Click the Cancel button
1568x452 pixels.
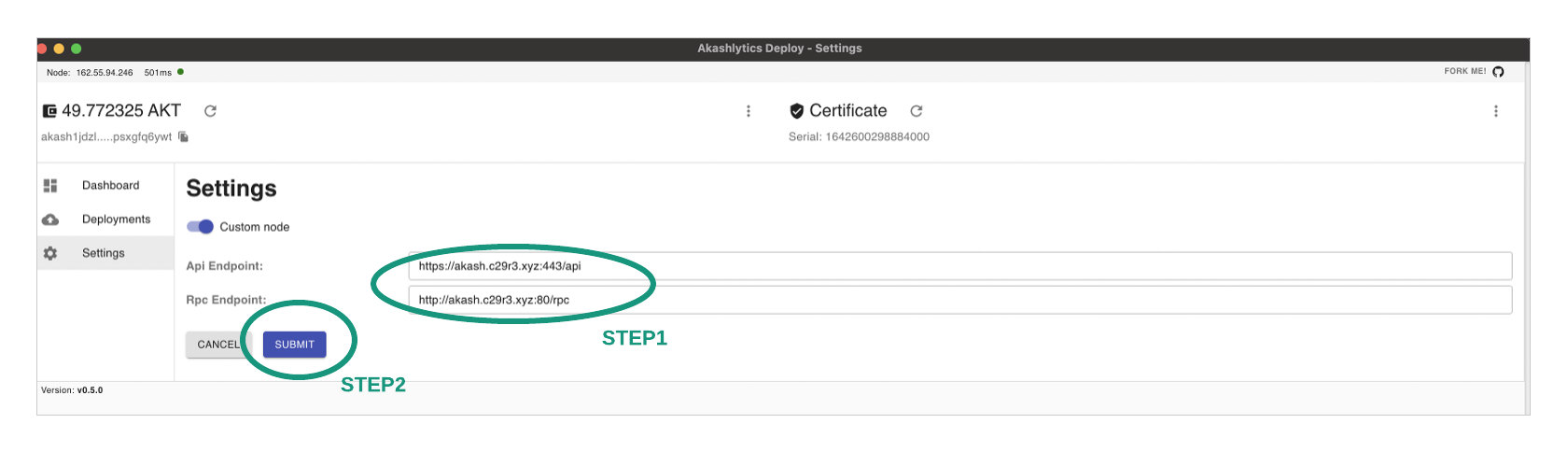(218, 345)
